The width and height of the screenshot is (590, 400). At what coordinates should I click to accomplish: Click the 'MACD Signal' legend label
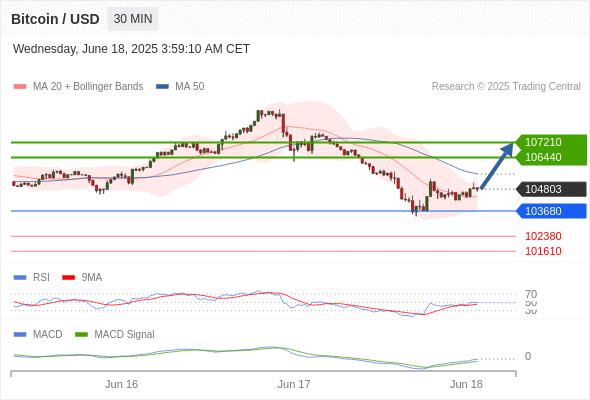click(124, 335)
